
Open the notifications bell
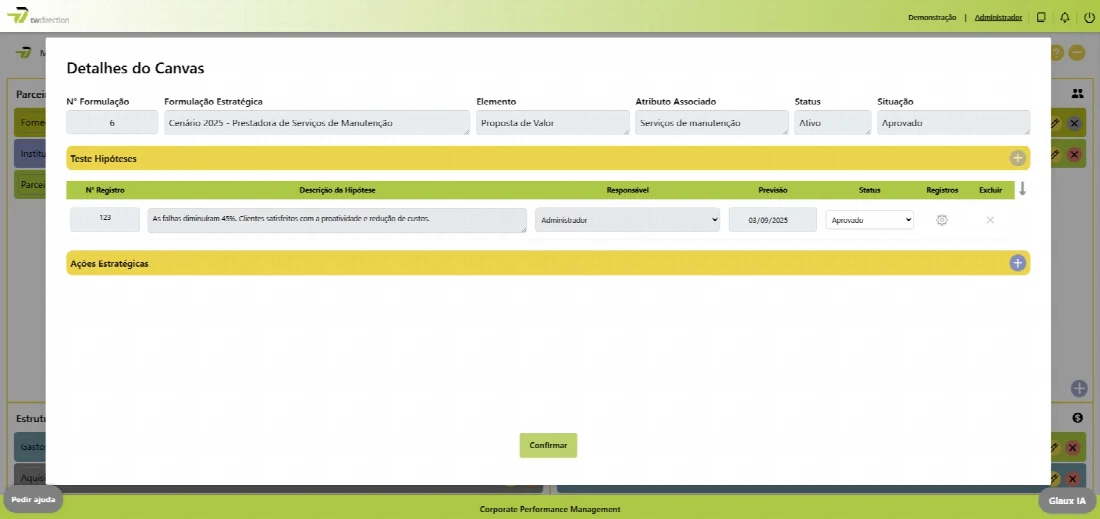(x=1064, y=18)
